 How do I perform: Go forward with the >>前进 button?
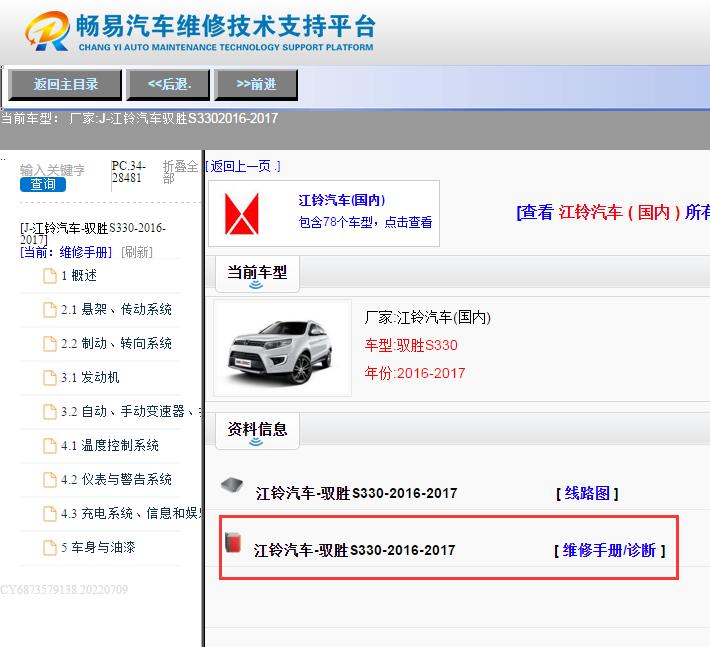tap(256, 85)
